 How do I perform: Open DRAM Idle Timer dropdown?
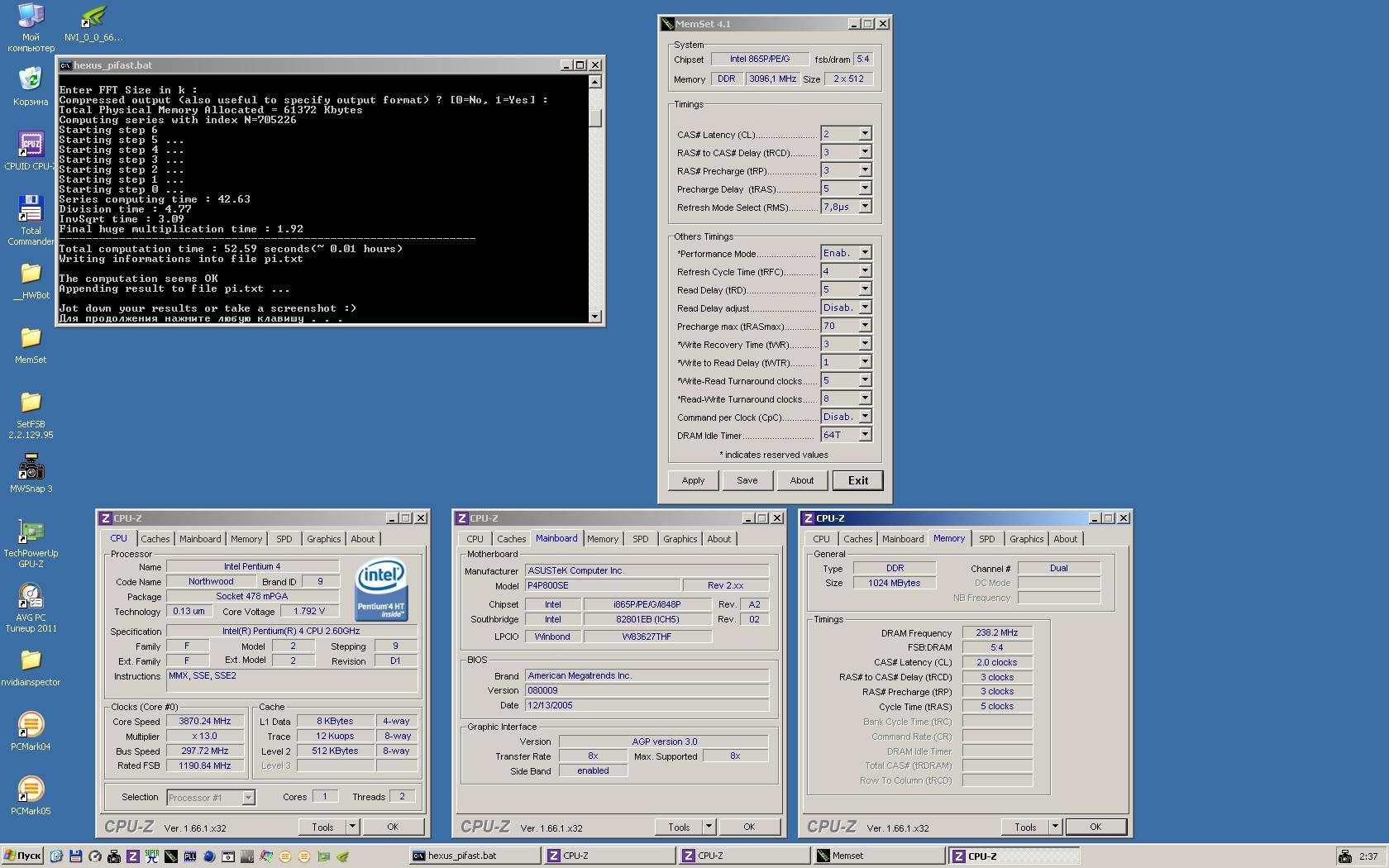[865, 435]
